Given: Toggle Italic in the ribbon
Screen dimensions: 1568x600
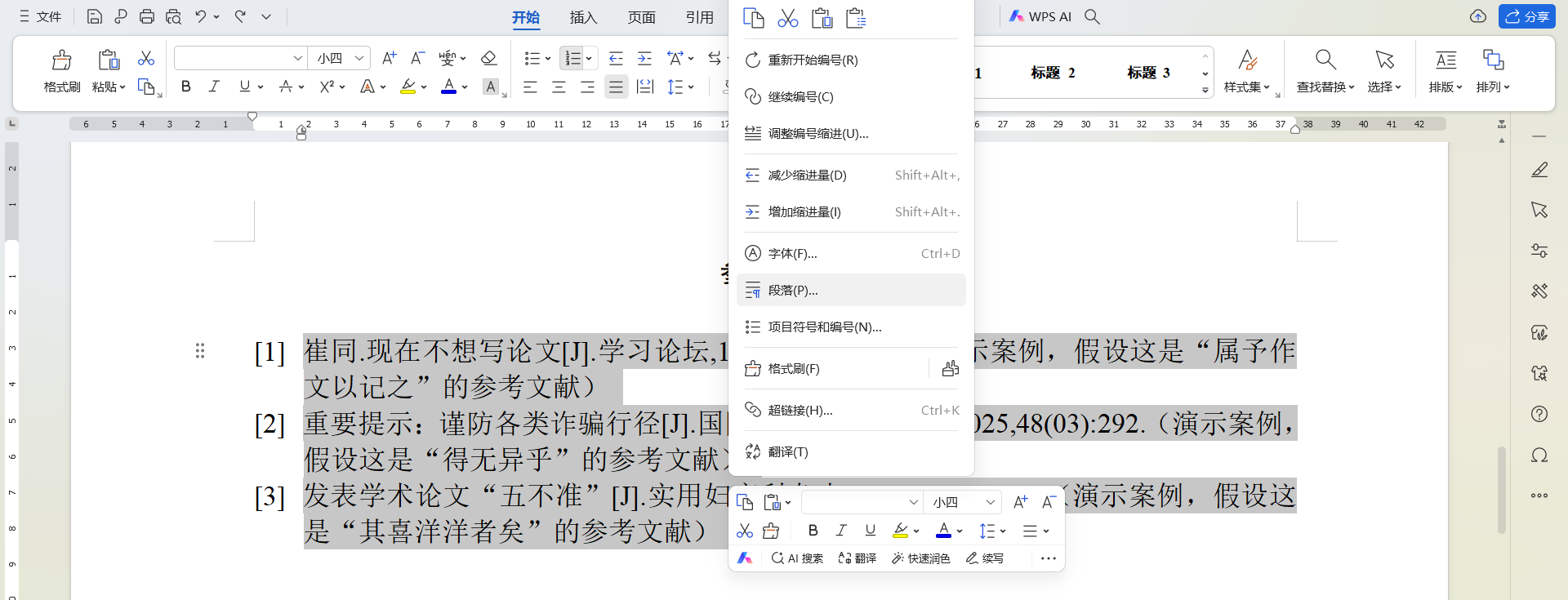Looking at the screenshot, I should coord(214,87).
